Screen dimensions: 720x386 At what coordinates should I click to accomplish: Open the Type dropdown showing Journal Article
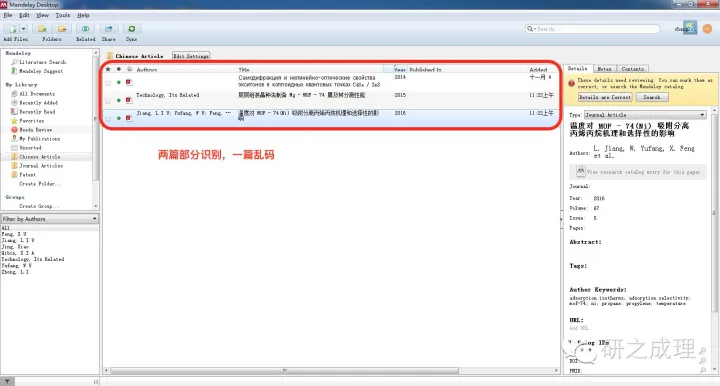pos(645,115)
